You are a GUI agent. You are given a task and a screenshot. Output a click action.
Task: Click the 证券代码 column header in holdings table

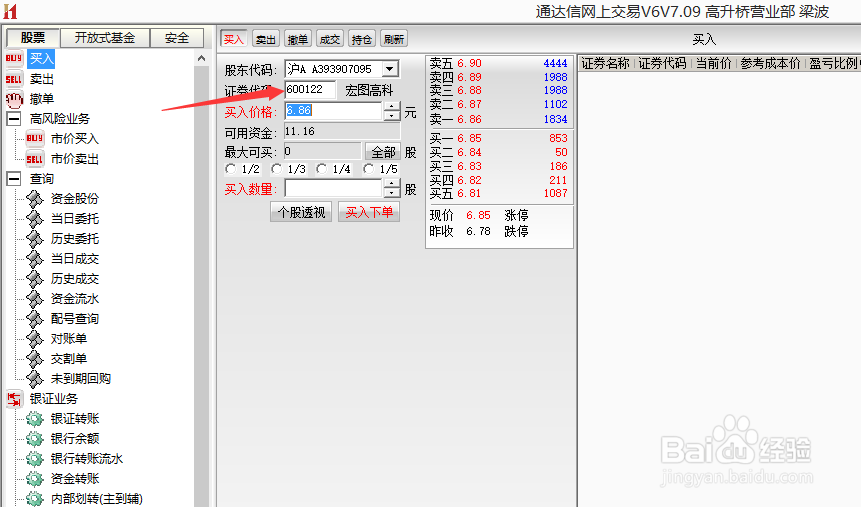coord(662,64)
